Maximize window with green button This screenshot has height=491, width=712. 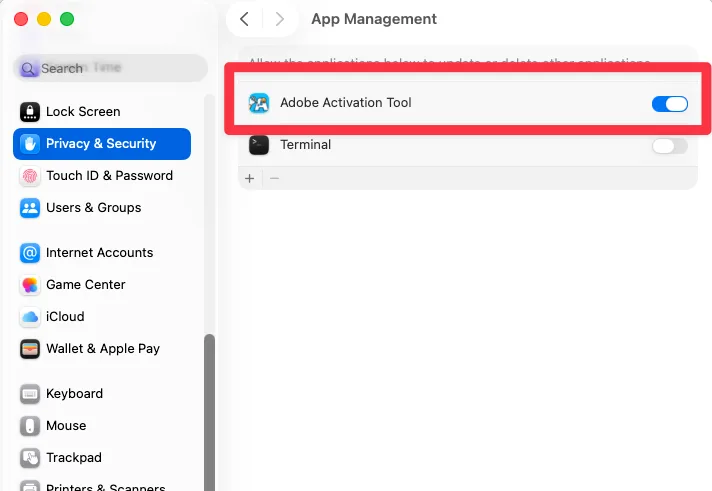coord(67,19)
